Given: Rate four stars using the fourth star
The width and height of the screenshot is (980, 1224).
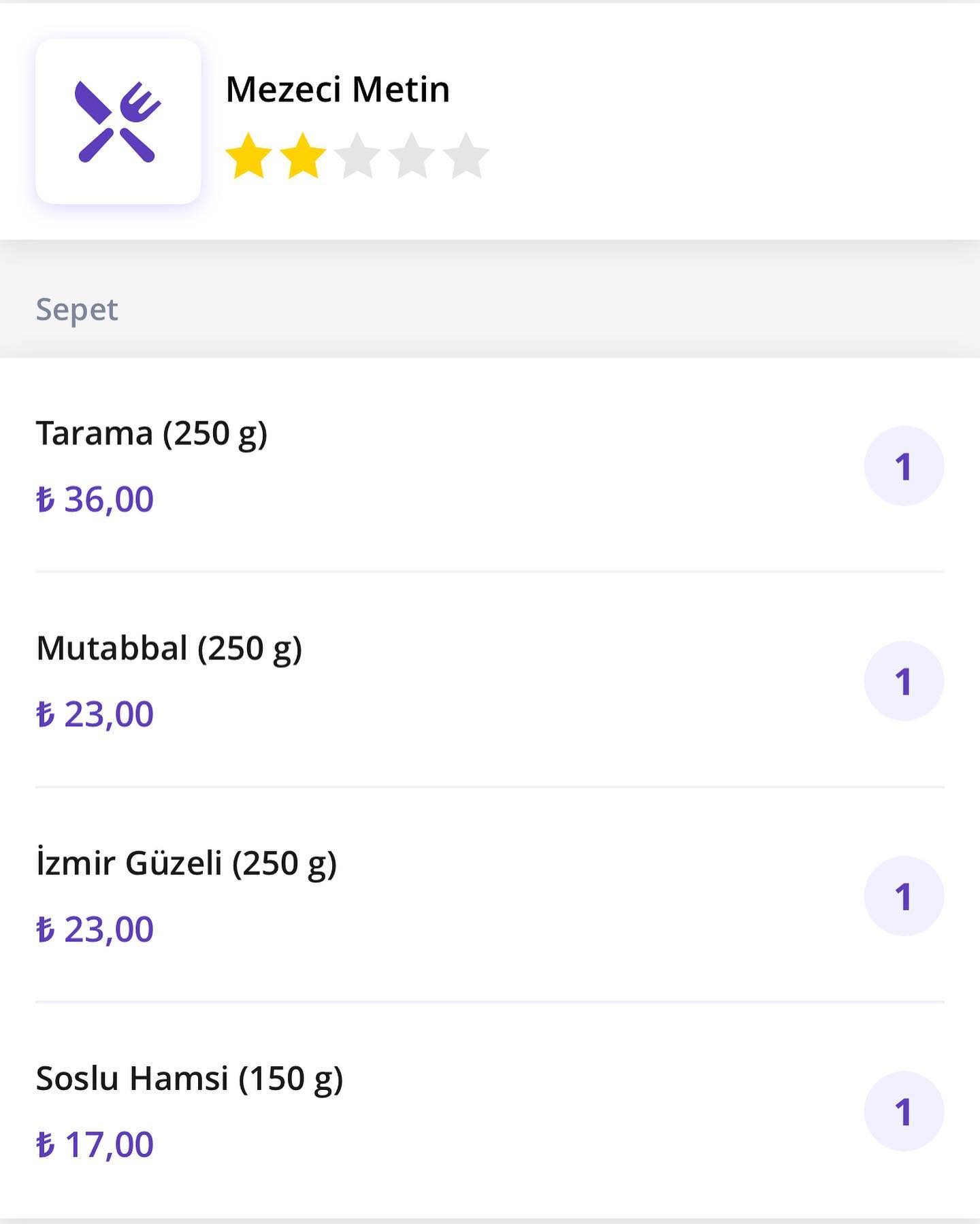Looking at the screenshot, I should pos(412,156).
